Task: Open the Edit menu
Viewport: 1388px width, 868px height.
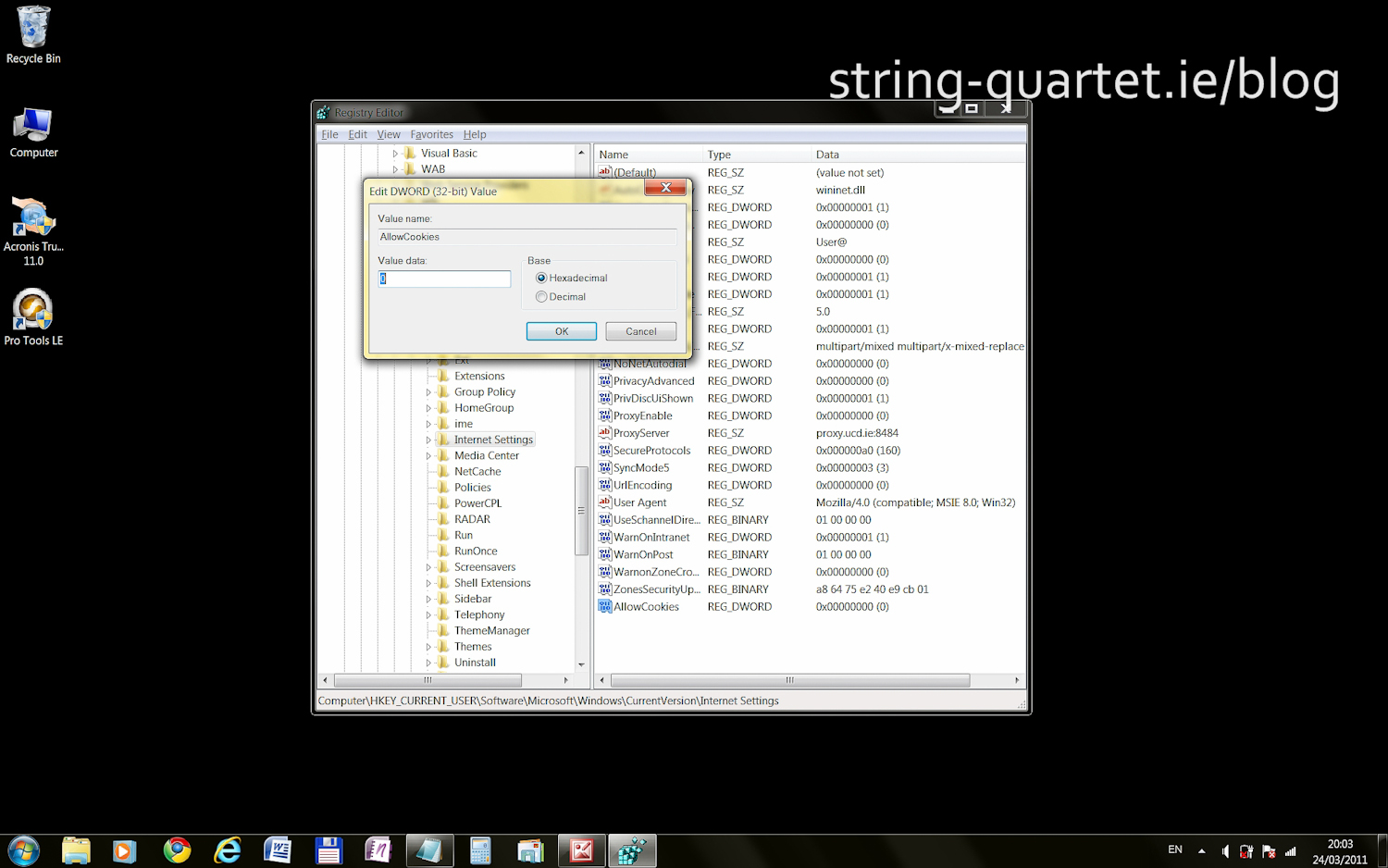Action: 358,134
